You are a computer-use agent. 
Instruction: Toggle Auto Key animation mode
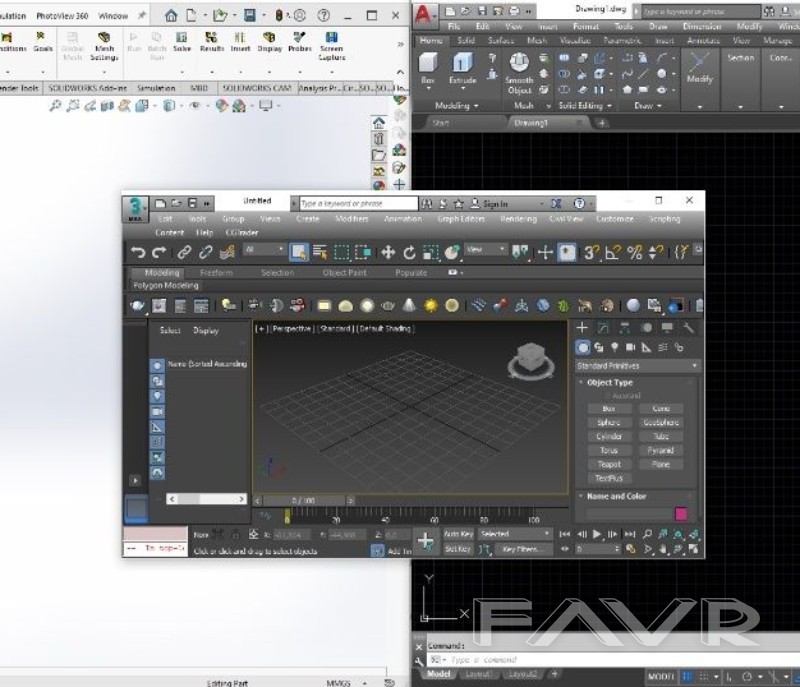click(x=458, y=534)
